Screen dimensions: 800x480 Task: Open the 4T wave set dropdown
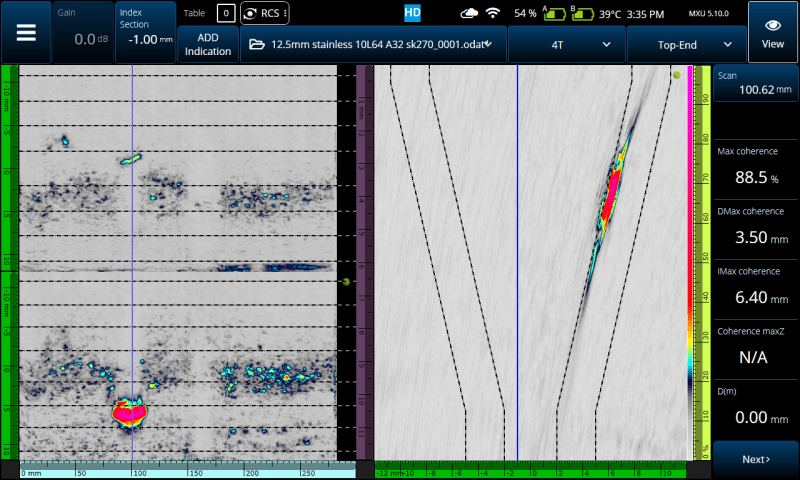pos(567,45)
